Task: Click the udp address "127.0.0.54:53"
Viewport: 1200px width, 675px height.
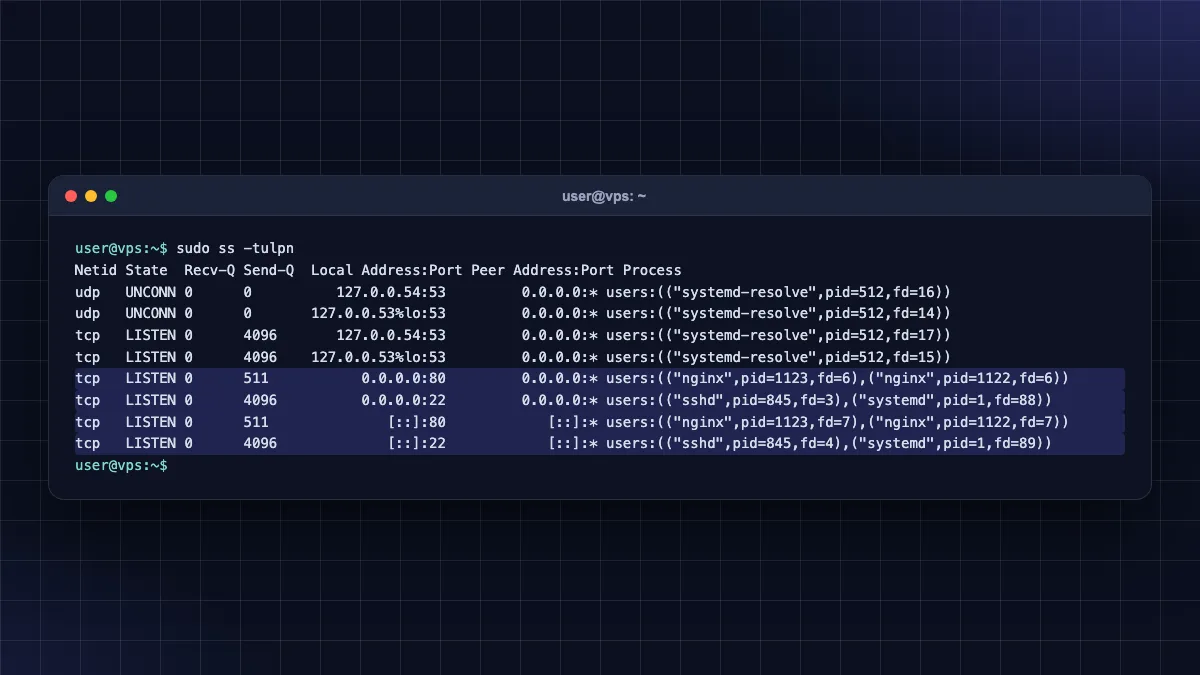Action: click(391, 292)
